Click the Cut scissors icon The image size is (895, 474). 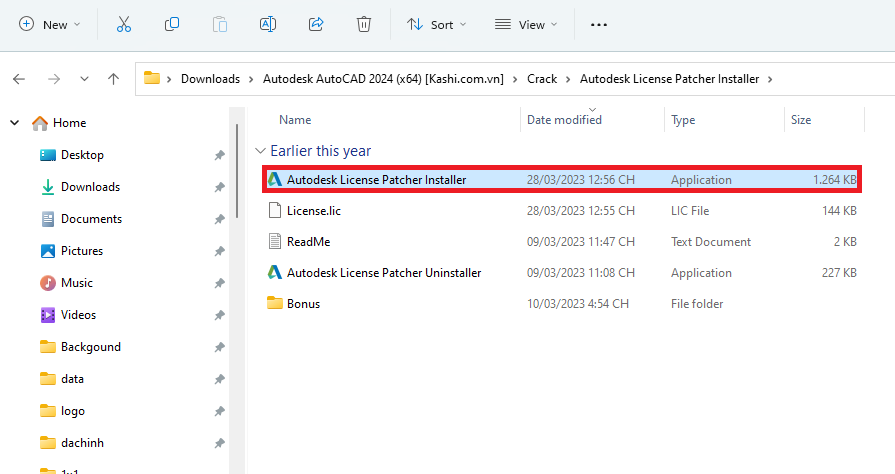tap(124, 24)
